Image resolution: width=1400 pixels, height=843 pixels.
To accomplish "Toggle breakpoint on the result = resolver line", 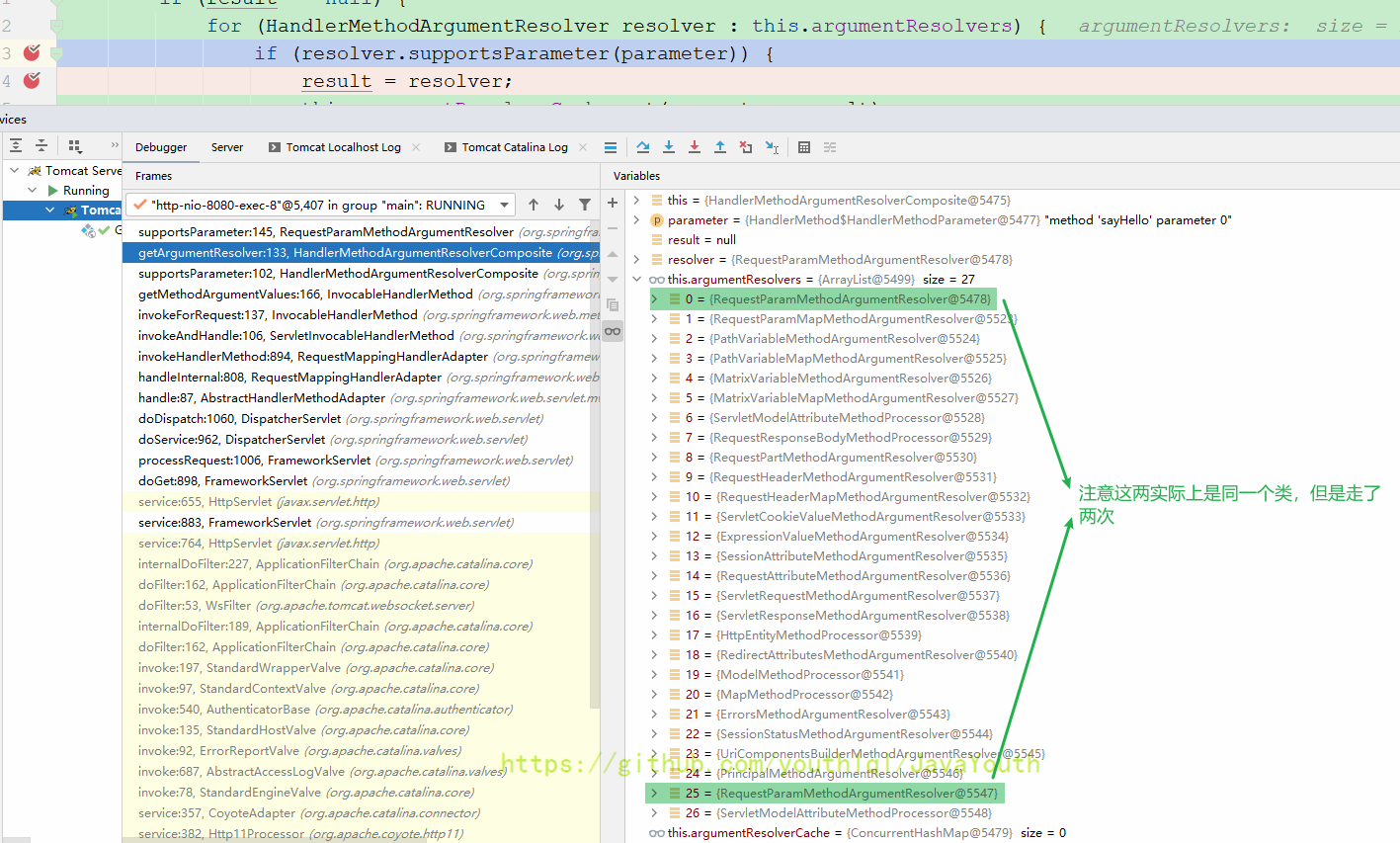I will pos(32,81).
